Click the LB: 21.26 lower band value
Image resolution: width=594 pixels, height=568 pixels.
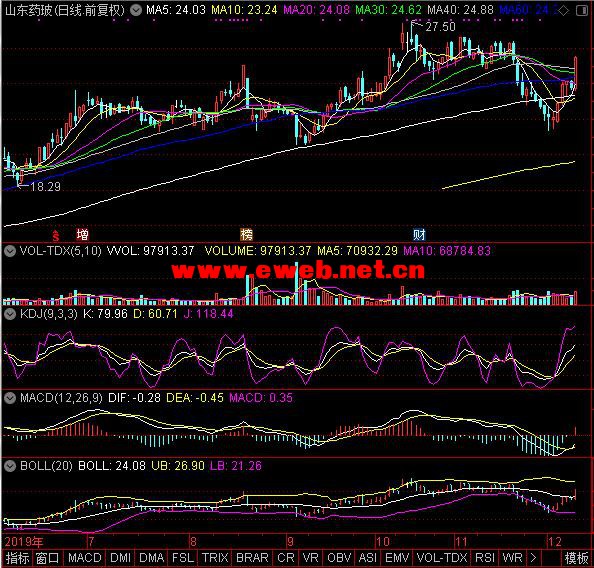click(236, 466)
